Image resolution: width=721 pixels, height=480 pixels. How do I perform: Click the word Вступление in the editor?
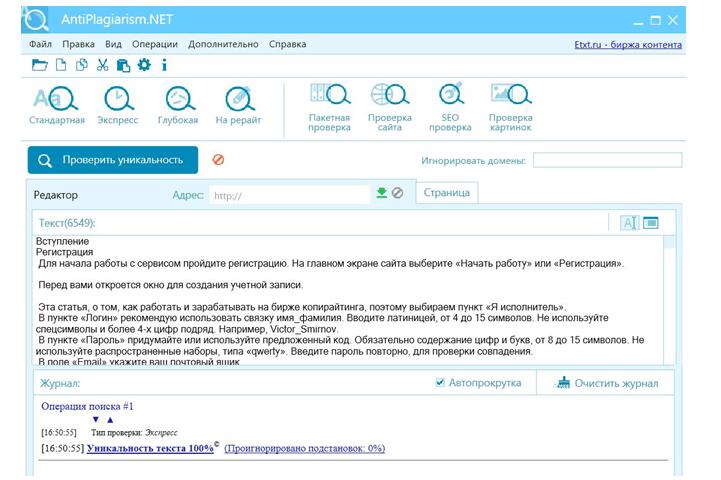click(63, 241)
